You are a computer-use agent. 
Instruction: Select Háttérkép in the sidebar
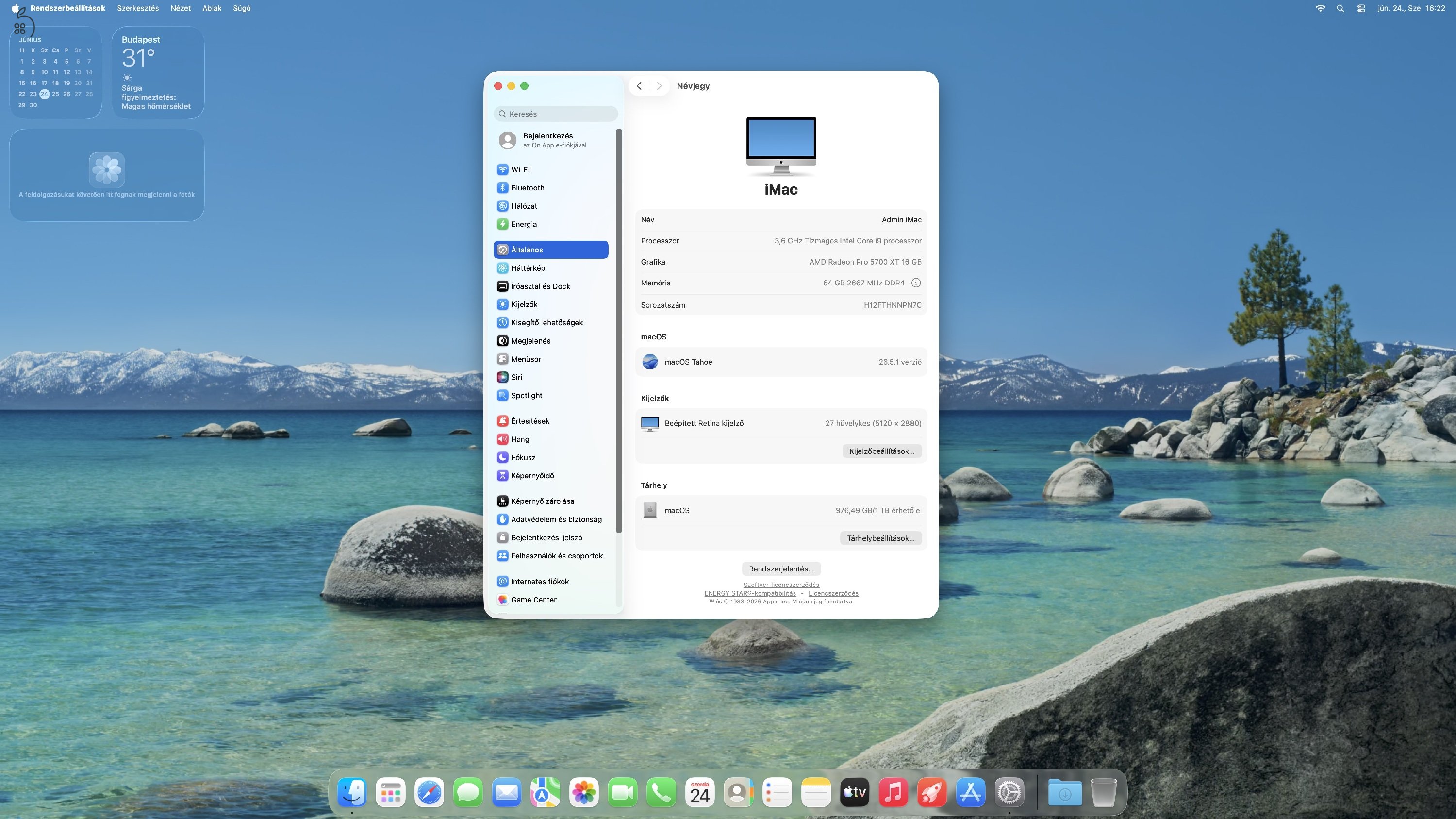tap(550, 268)
